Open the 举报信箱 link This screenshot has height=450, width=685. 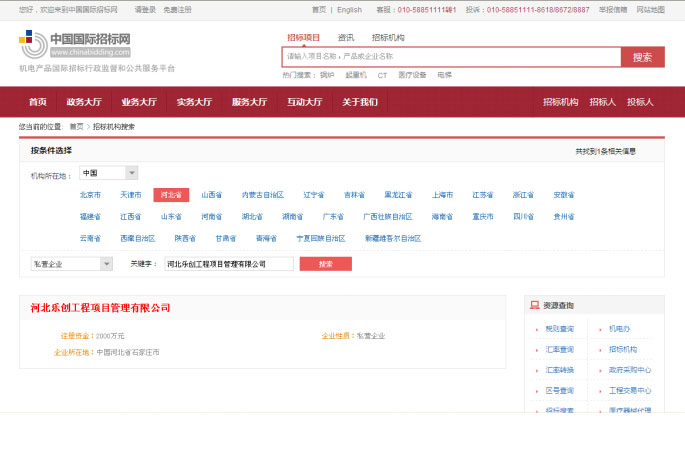tap(613, 10)
